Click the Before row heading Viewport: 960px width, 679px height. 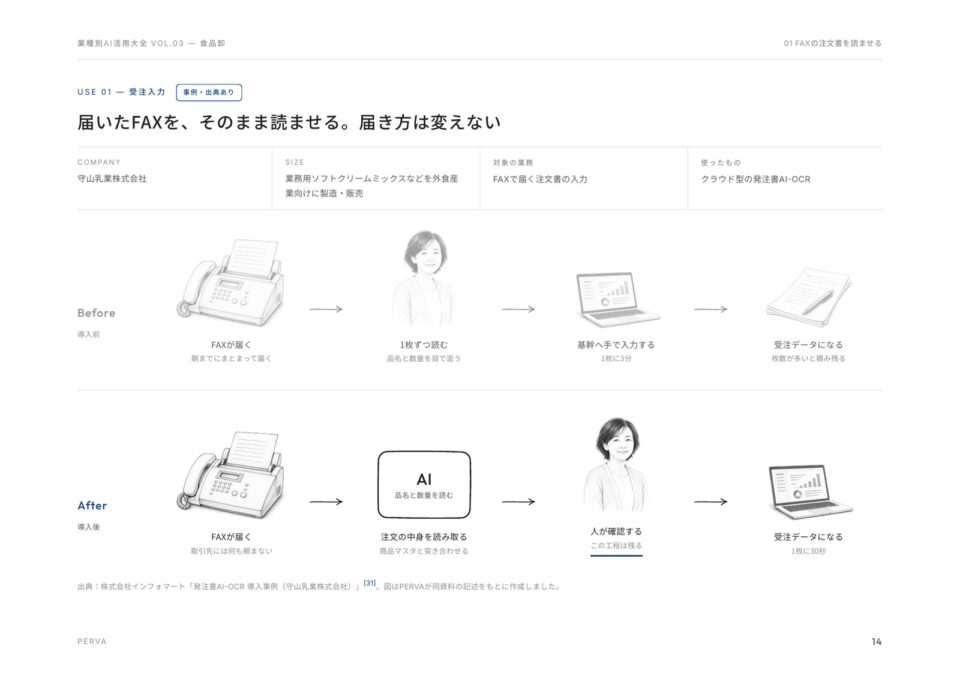(x=96, y=313)
